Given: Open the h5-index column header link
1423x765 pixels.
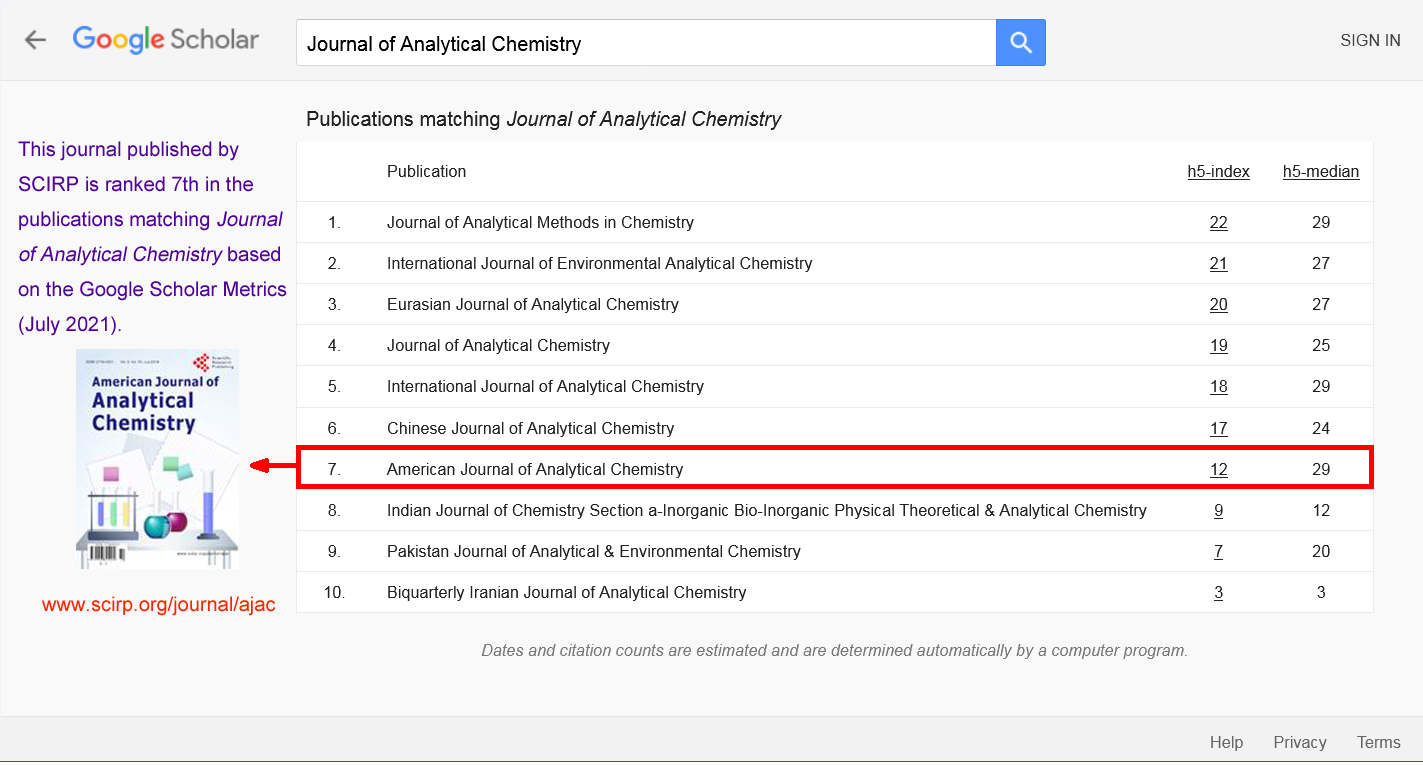Looking at the screenshot, I should coord(1218,172).
